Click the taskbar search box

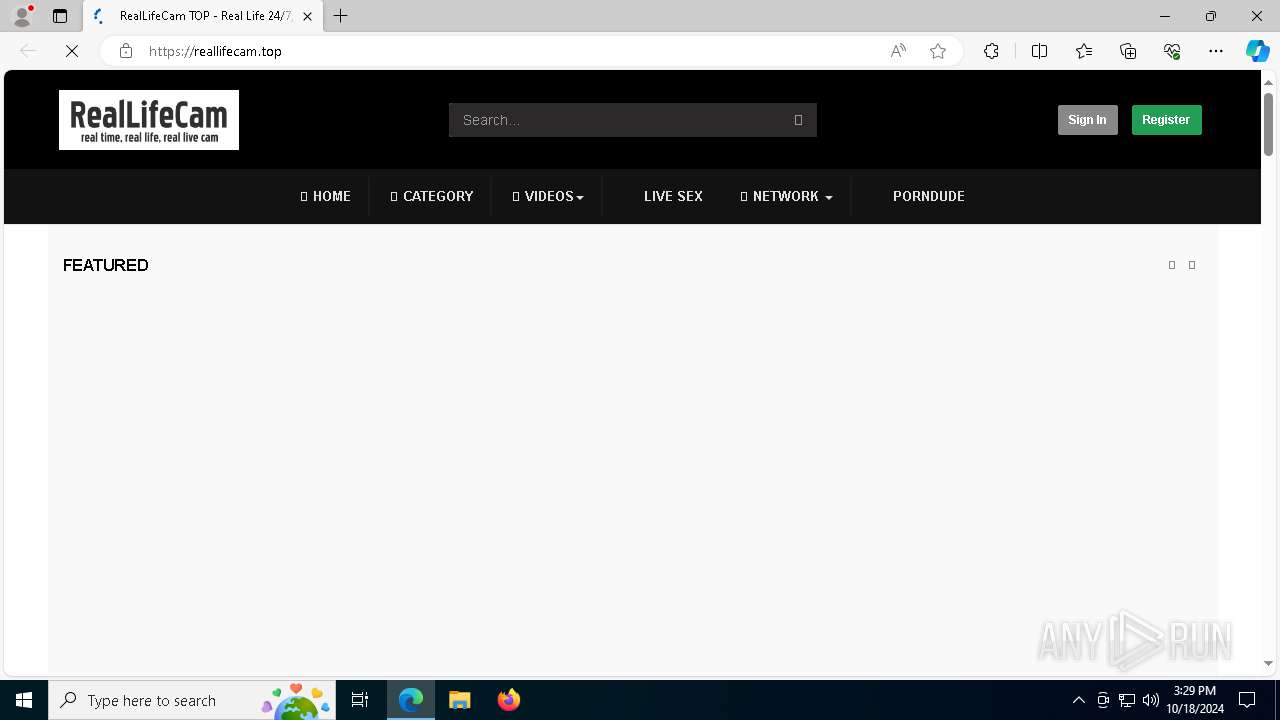(x=192, y=700)
